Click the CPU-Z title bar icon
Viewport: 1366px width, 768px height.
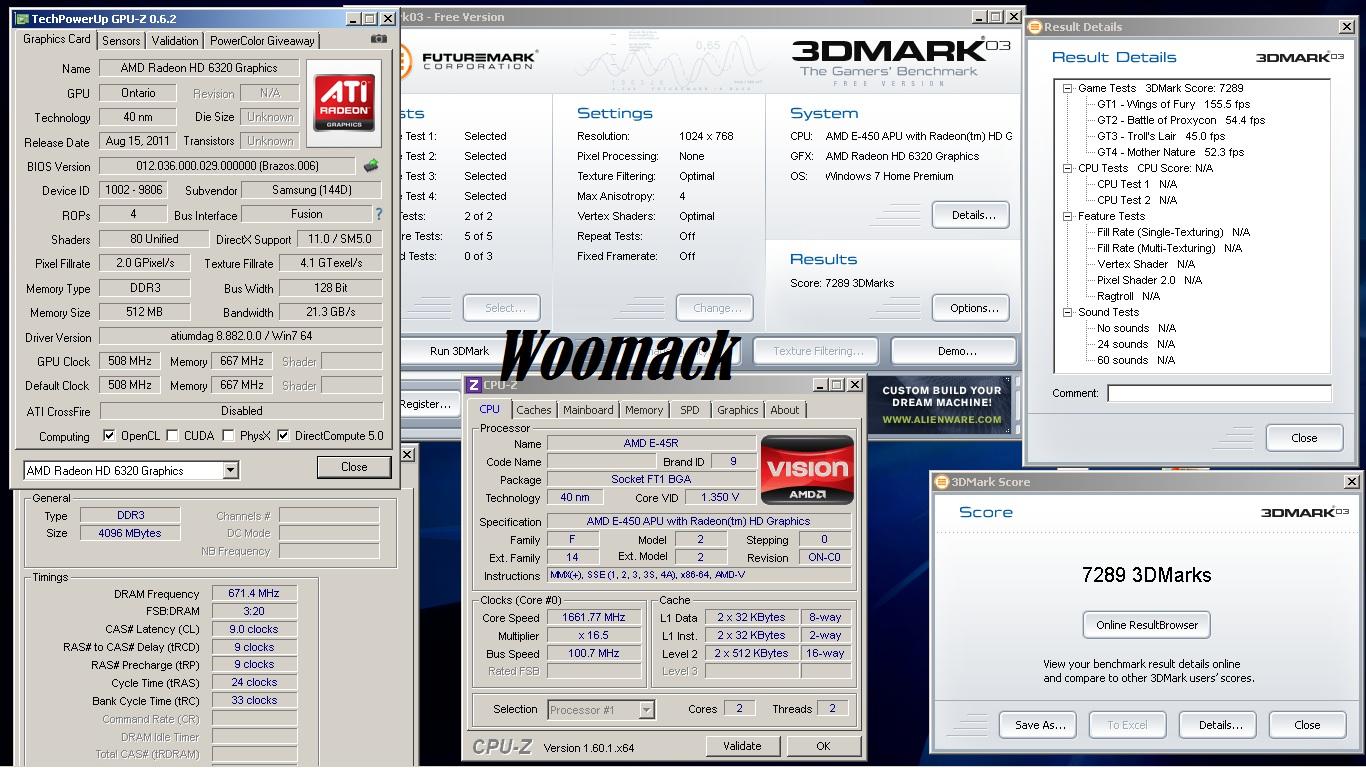pyautogui.click(x=474, y=385)
